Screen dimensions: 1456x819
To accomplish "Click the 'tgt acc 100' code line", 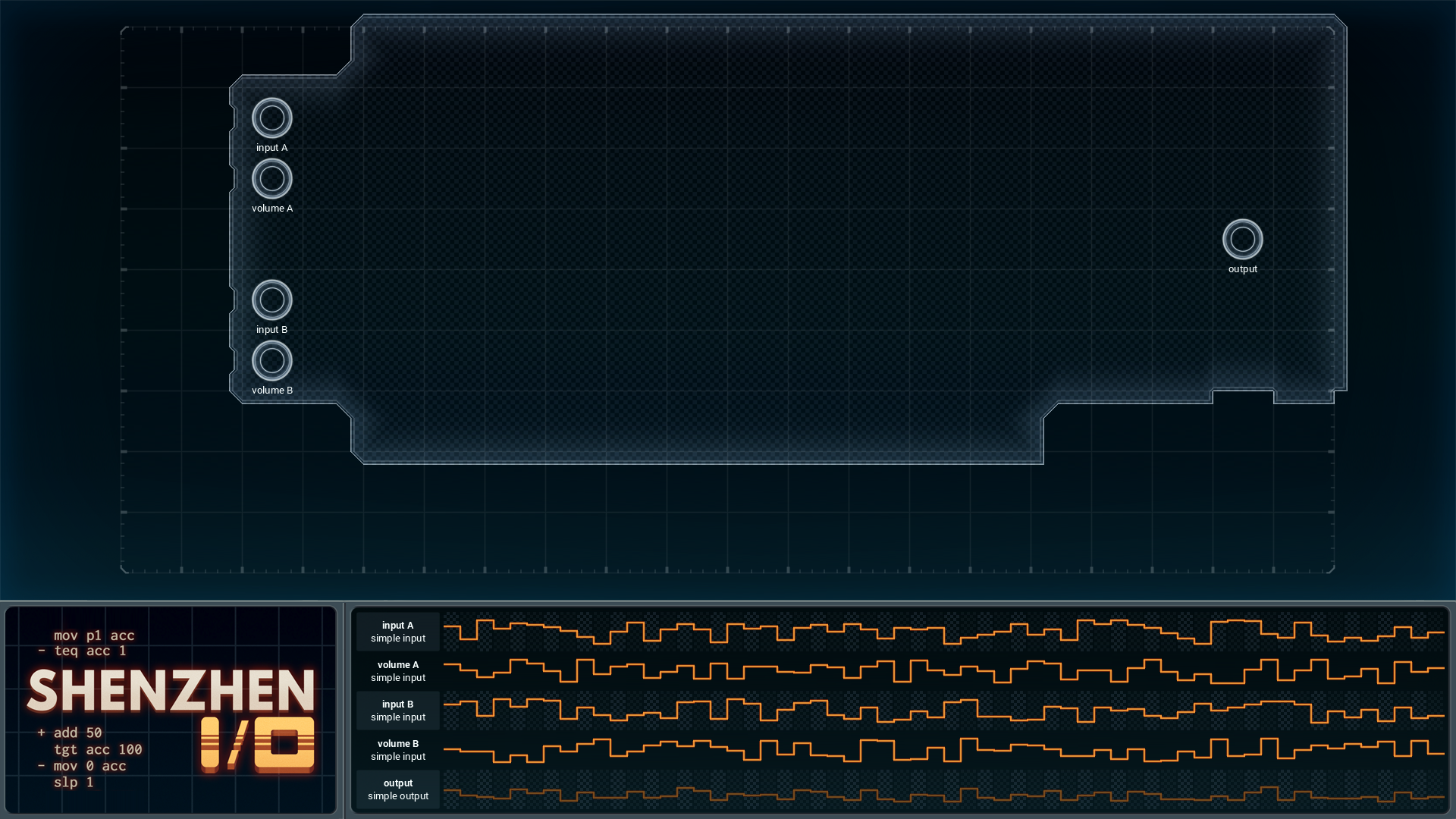I will pyautogui.click(x=98, y=749).
